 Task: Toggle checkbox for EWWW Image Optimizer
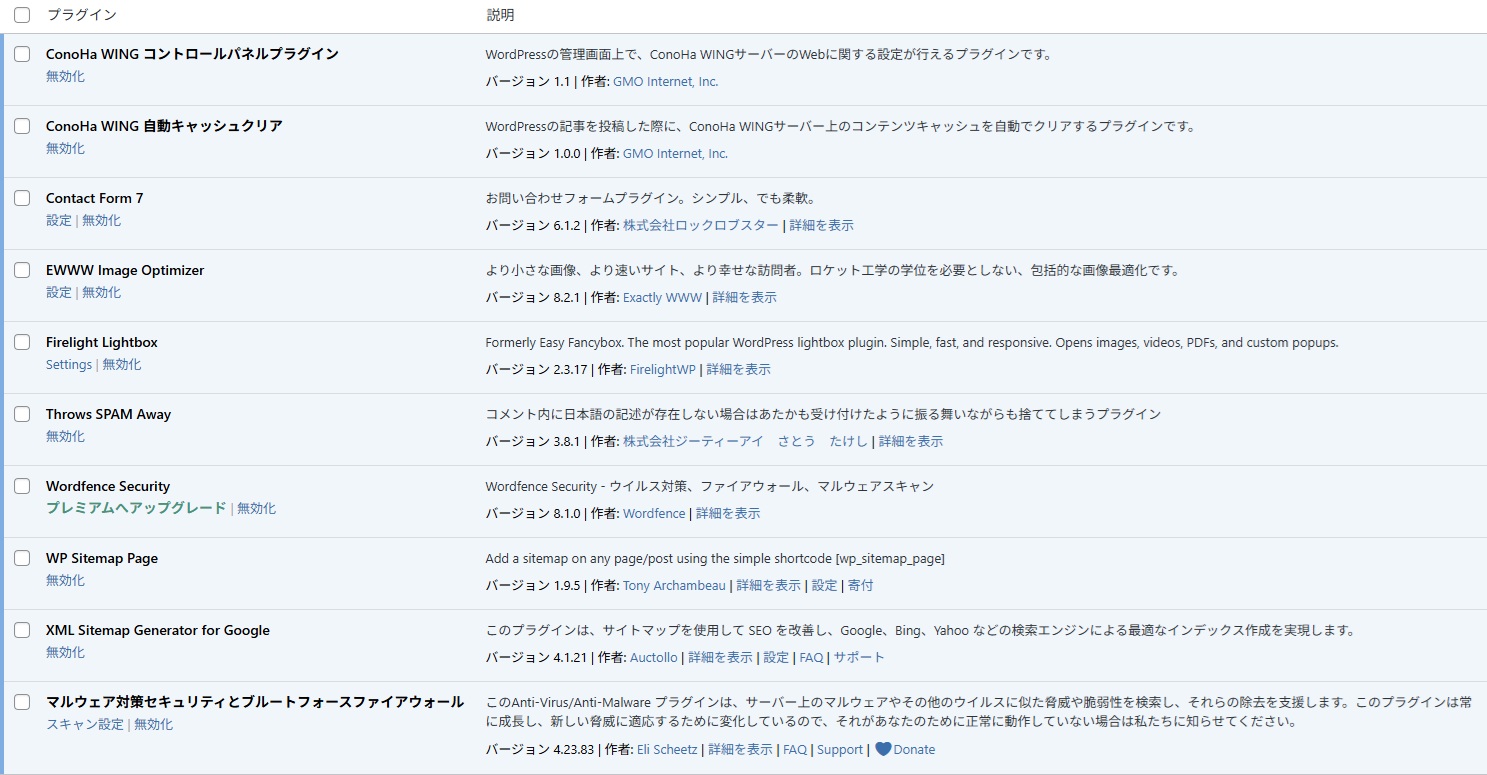[x=22, y=270]
